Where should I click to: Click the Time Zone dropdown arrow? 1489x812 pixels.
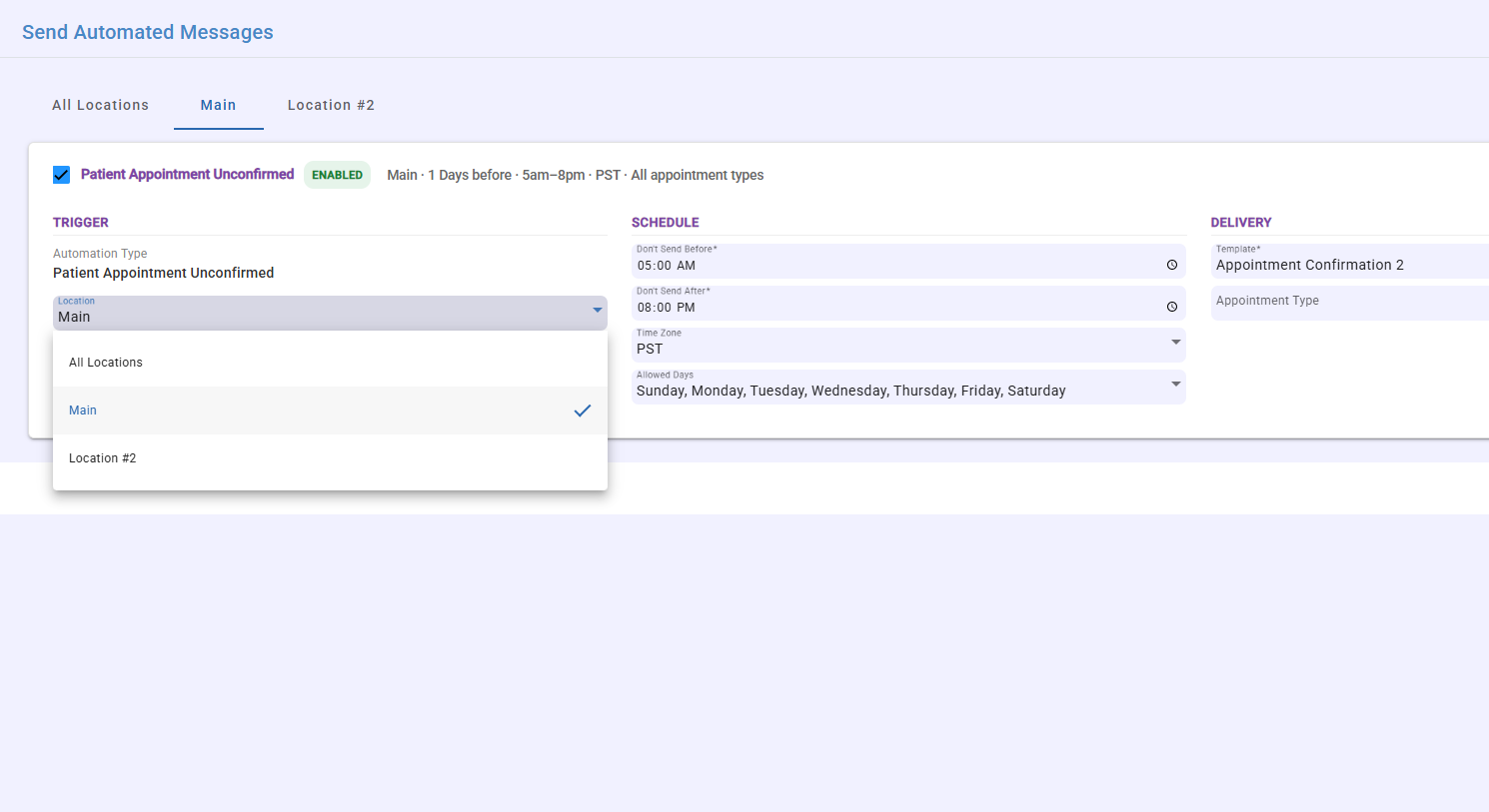coord(1176,343)
